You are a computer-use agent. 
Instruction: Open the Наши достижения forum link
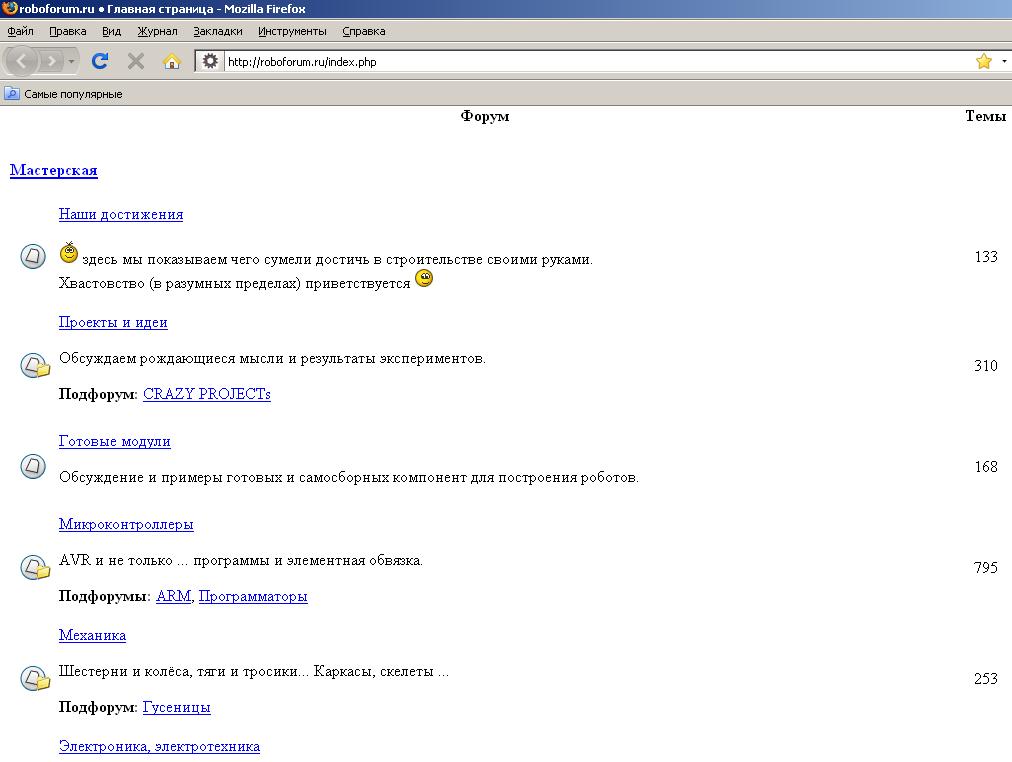tap(121, 214)
